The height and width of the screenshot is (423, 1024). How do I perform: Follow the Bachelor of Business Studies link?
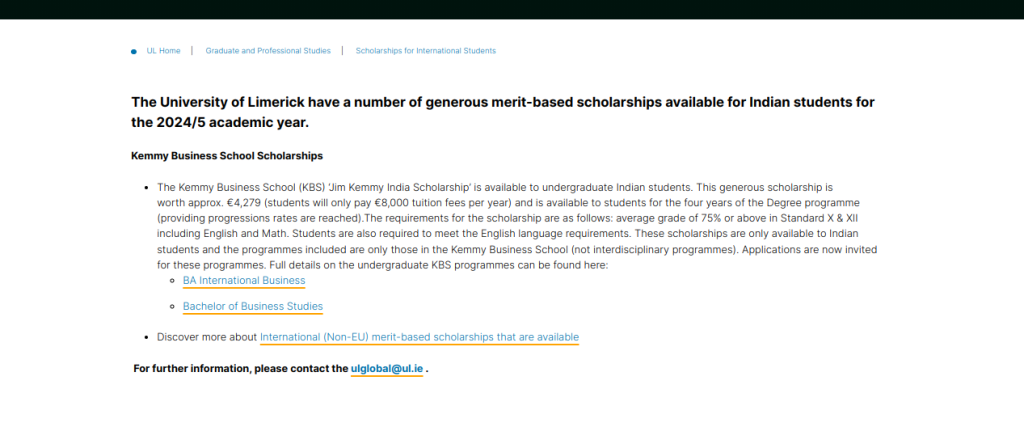point(252,306)
